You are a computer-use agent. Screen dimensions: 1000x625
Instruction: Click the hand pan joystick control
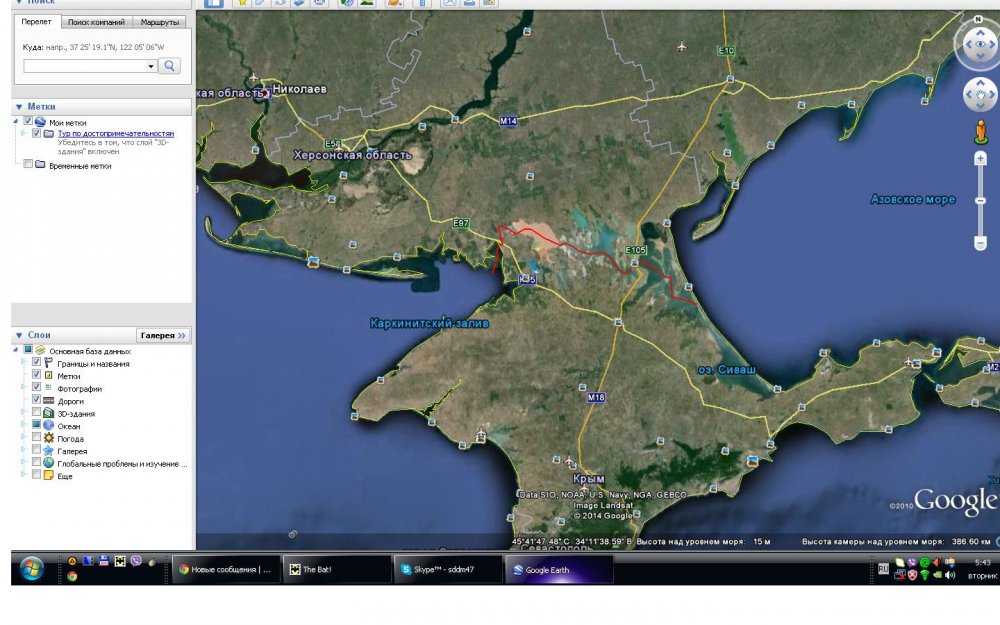(979, 96)
